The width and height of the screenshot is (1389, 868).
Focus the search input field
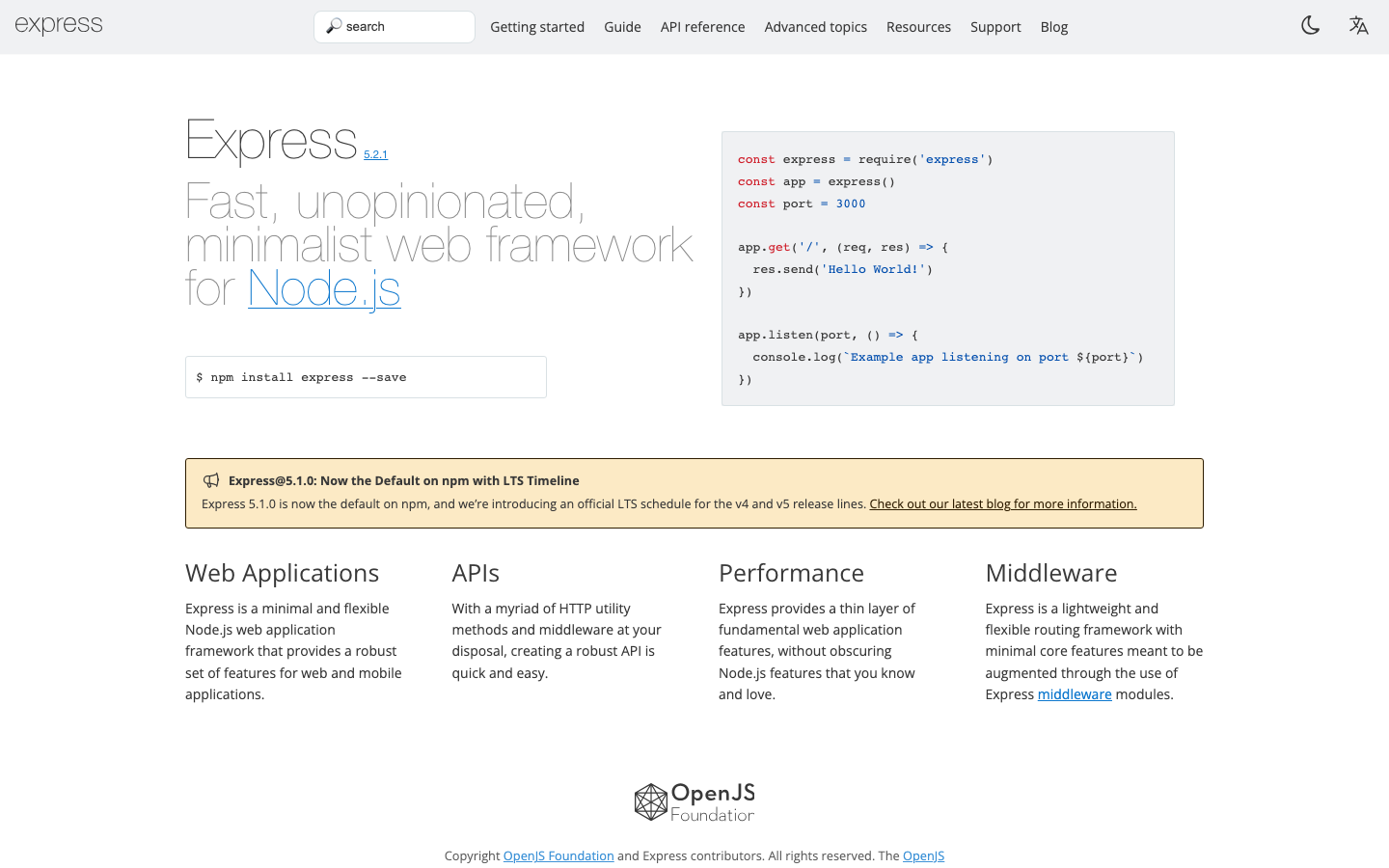point(395,27)
